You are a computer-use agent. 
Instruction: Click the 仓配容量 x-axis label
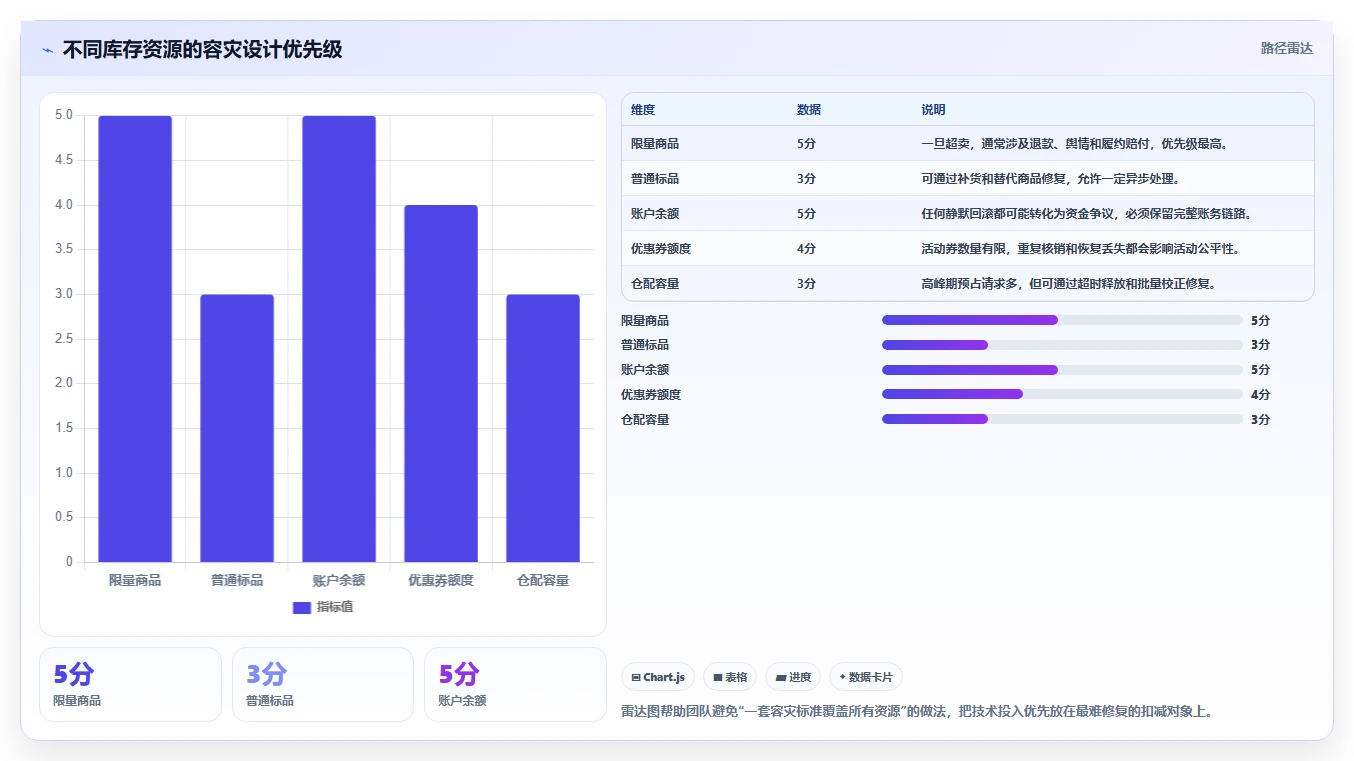click(543, 580)
